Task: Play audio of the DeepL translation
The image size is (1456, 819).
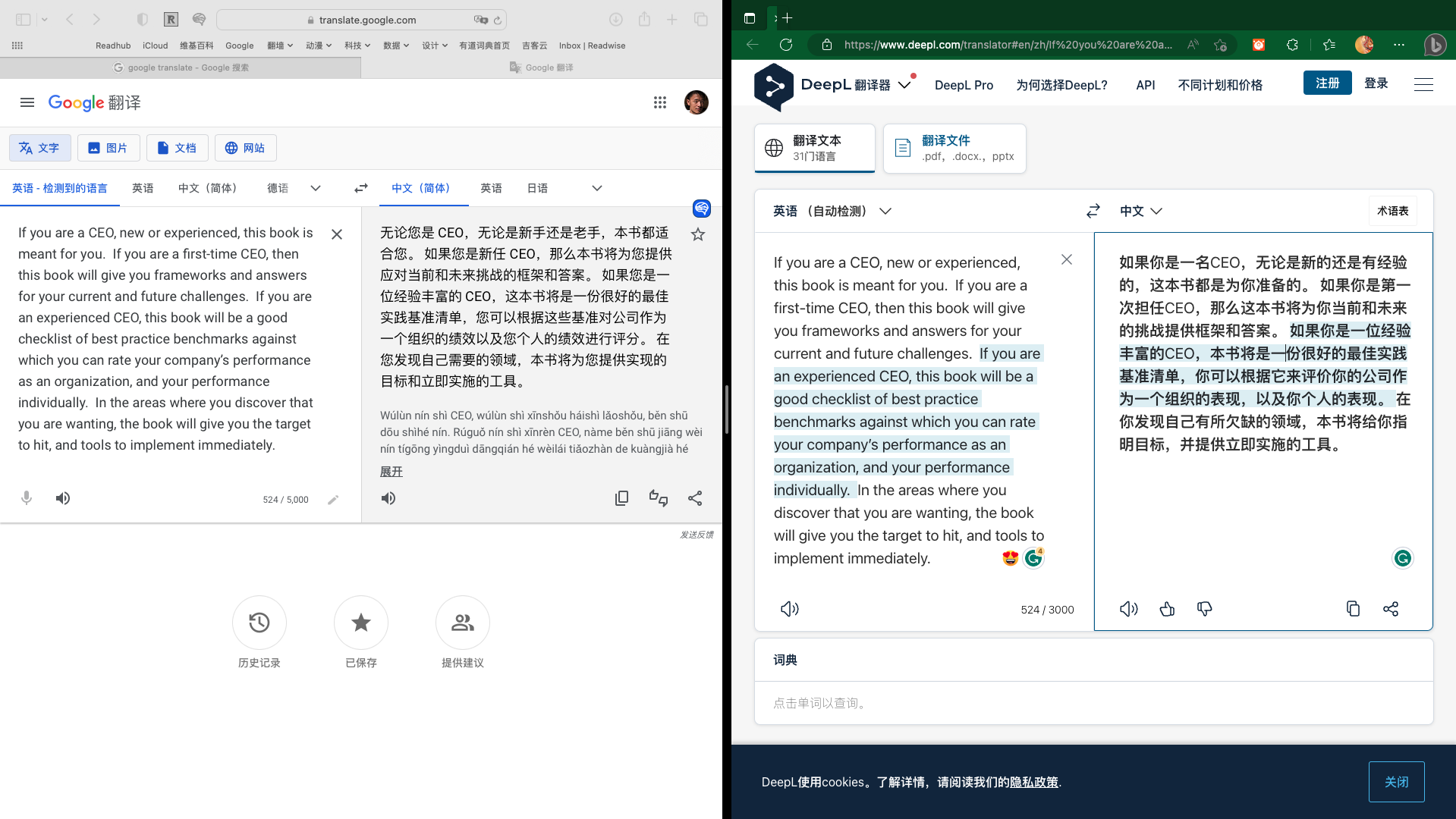Action: pyautogui.click(x=1128, y=608)
